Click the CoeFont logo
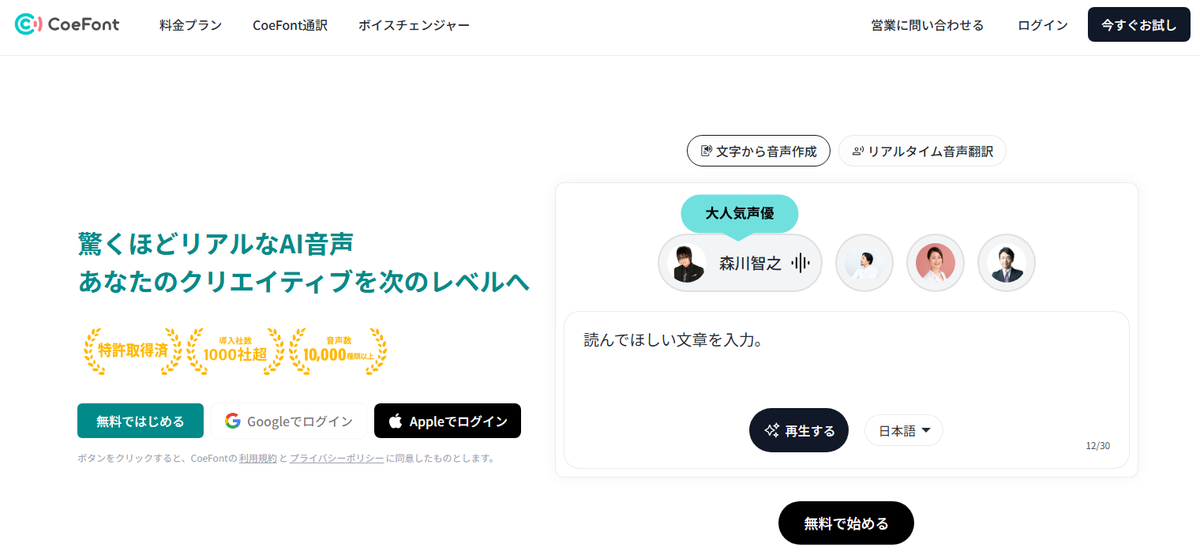Viewport: 1200px width, 558px height. [x=67, y=25]
